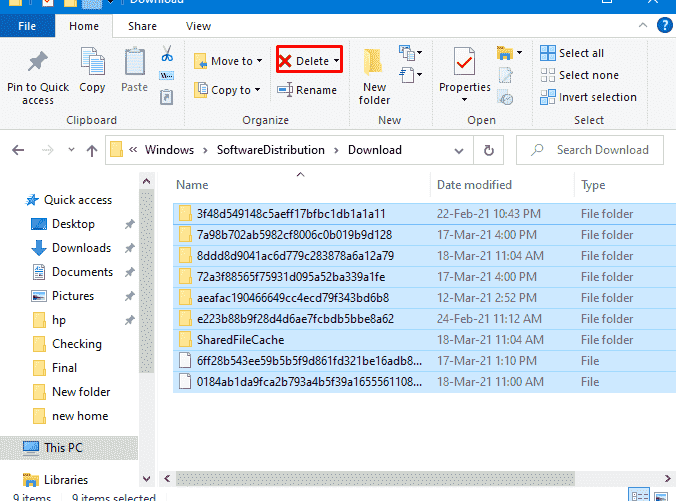
Task: Click the This PC computer icon
Action: pos(31,448)
